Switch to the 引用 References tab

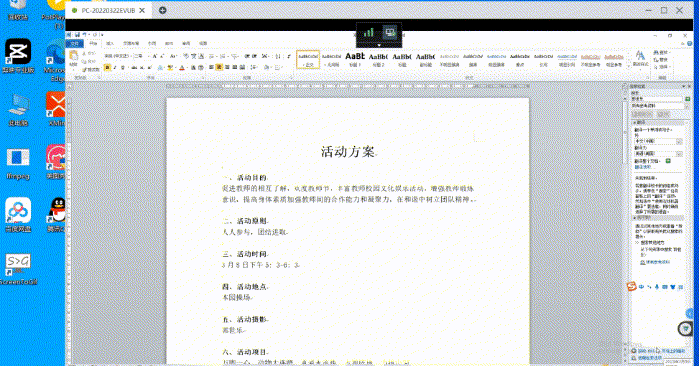point(152,43)
